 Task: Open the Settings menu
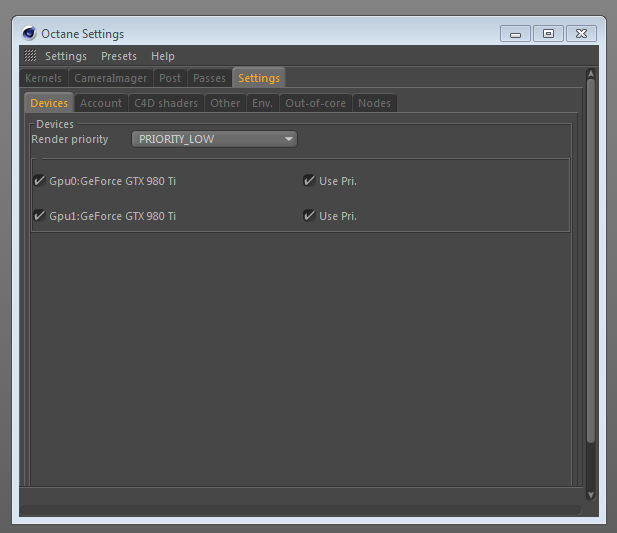tap(66, 56)
